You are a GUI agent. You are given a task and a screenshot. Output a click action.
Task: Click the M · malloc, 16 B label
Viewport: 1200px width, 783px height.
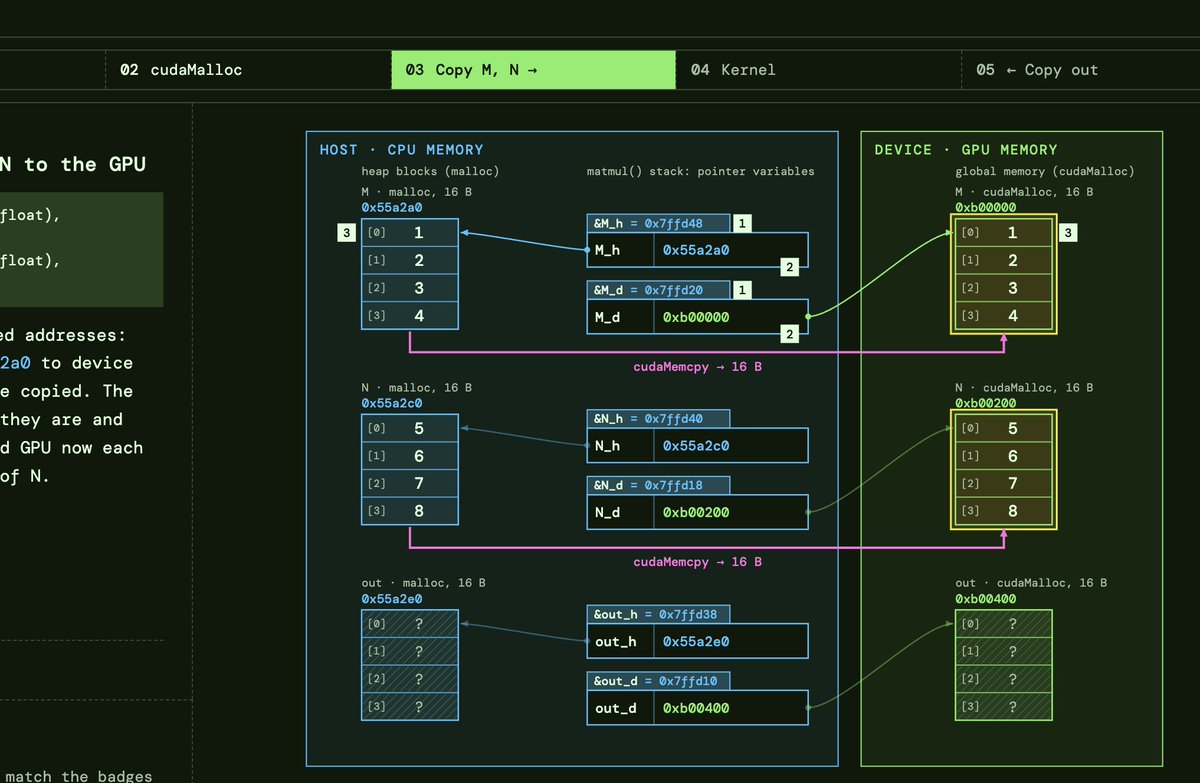coord(416,192)
